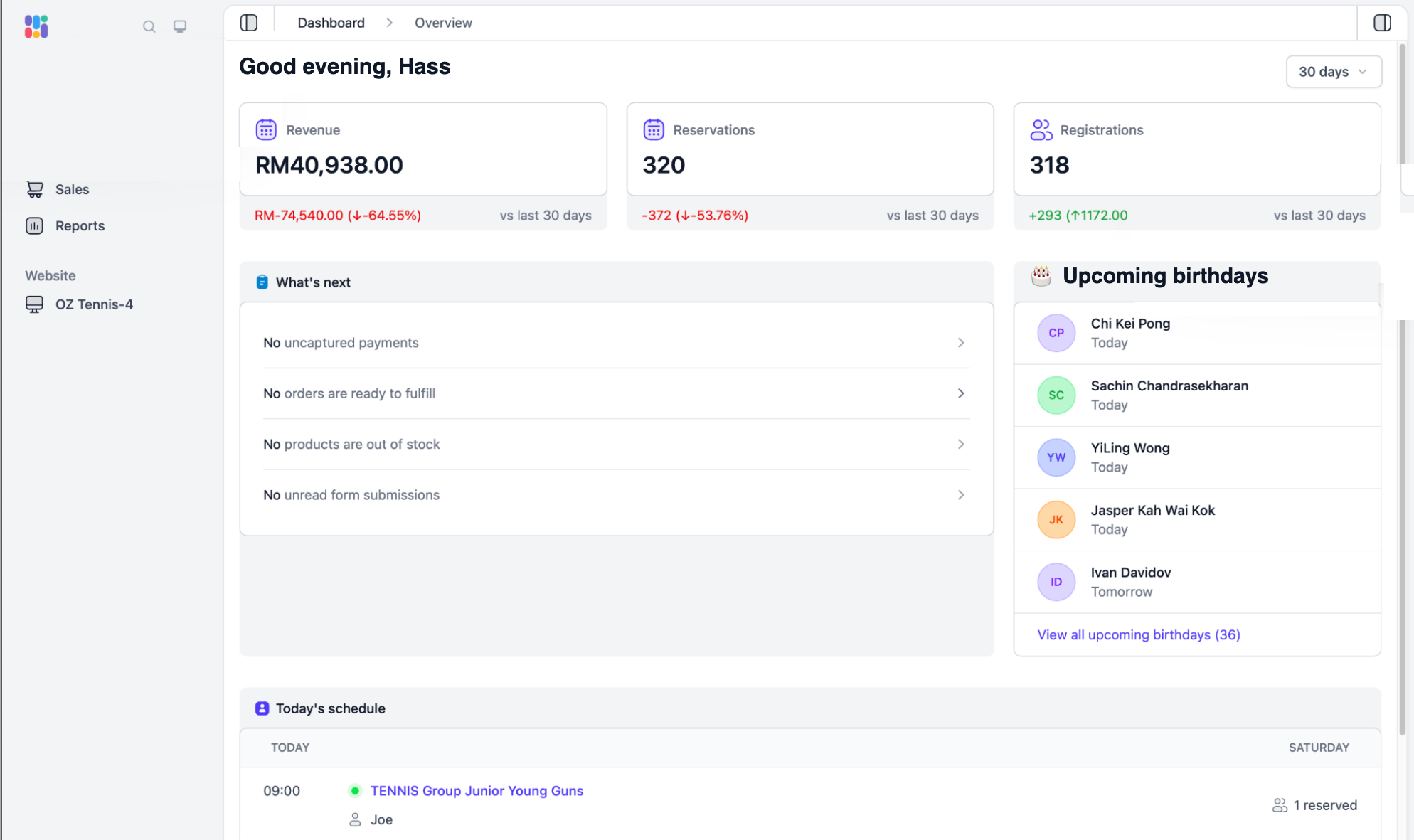Click the Upcoming birthdays heading
Viewport: 1414px width, 840px height.
[1165, 275]
